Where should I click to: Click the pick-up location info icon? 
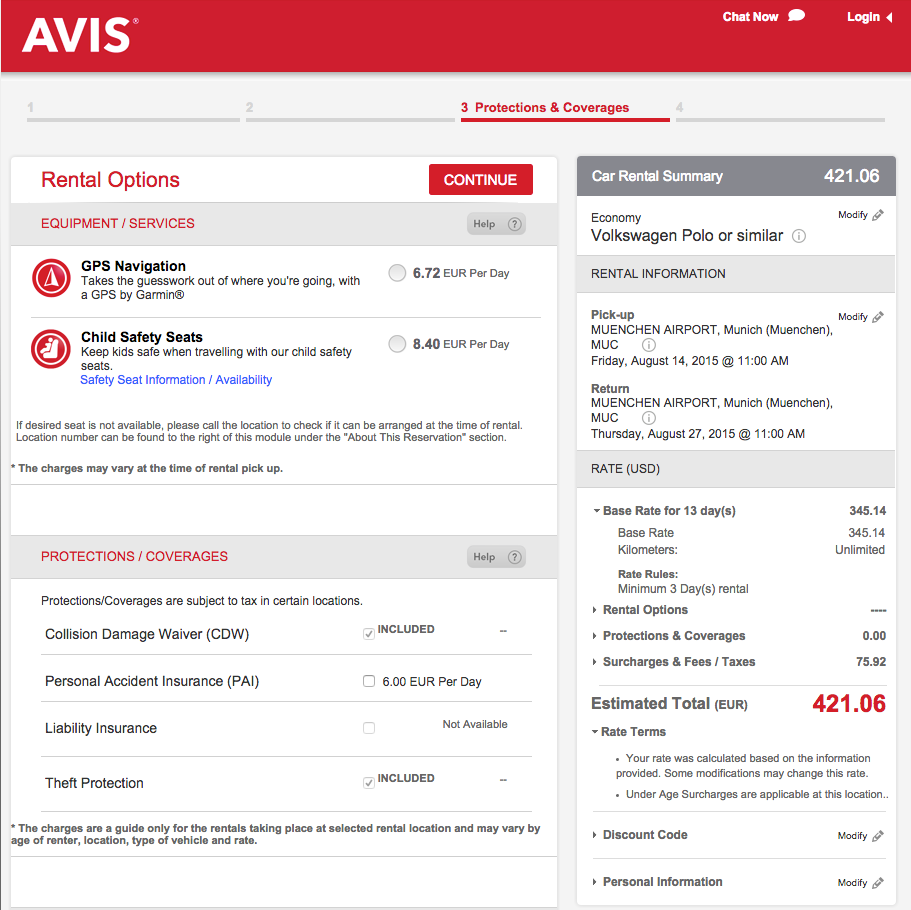coord(648,345)
